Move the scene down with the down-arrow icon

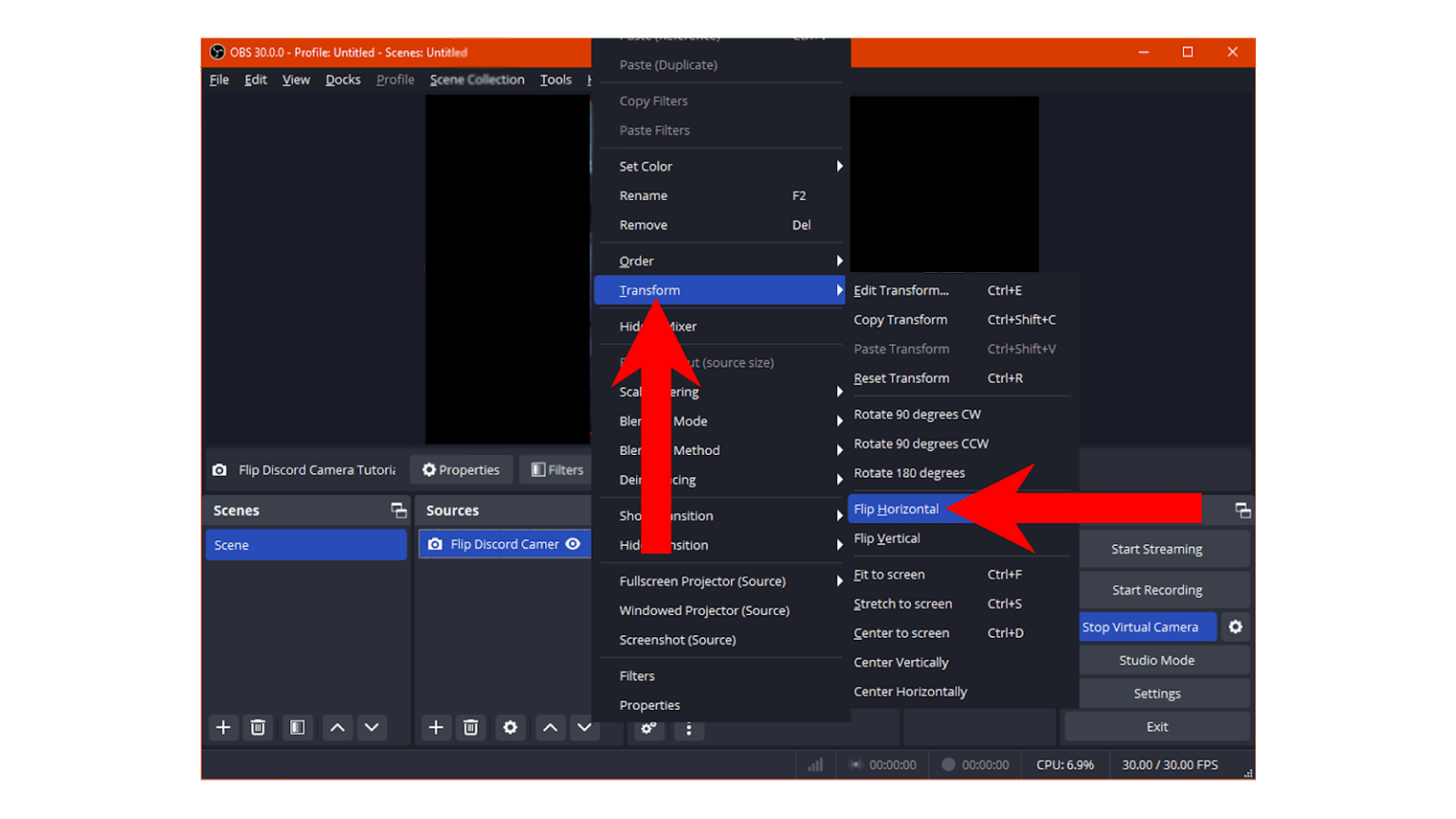tap(371, 727)
